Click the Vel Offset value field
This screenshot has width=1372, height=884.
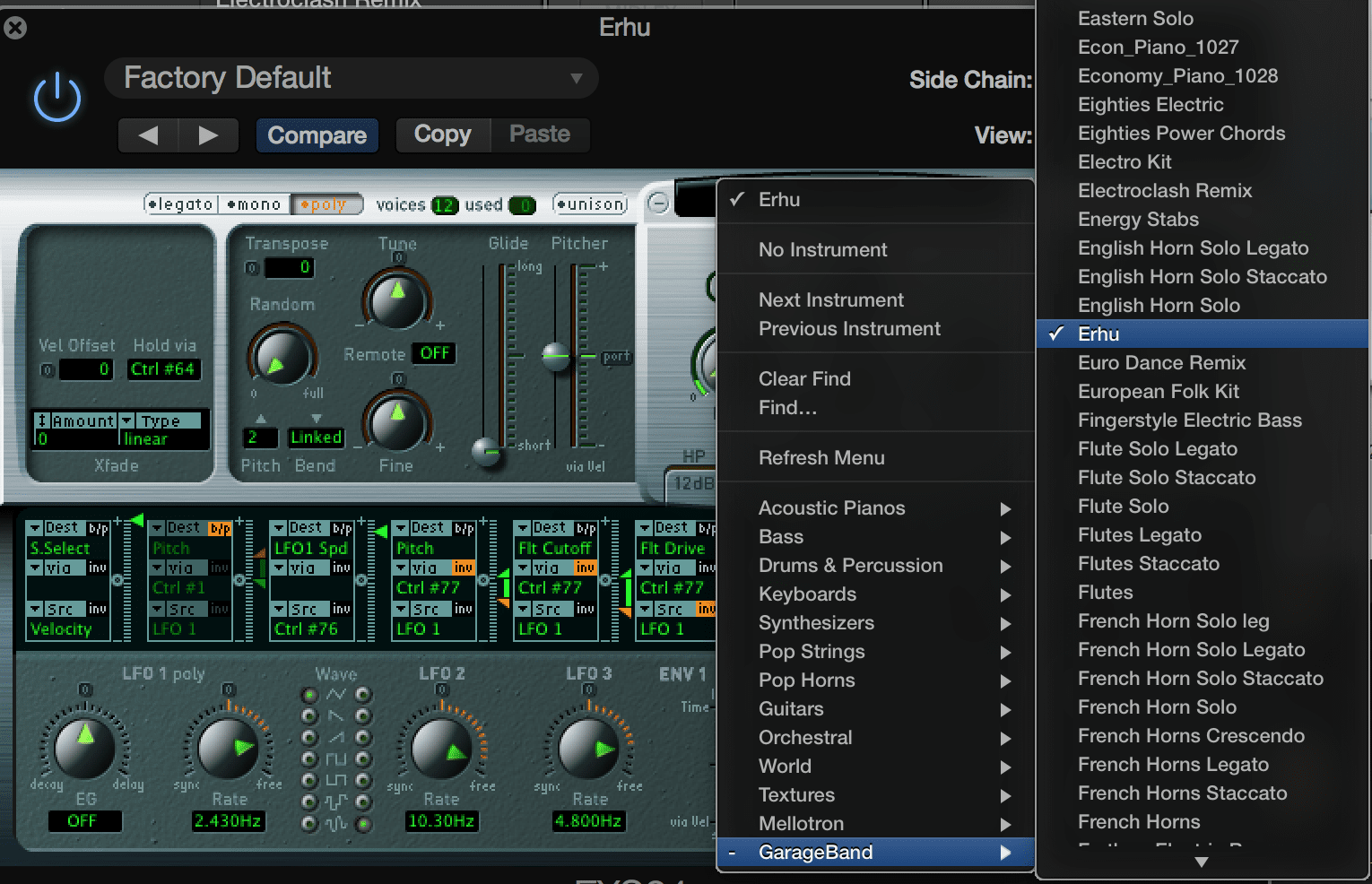coord(85,368)
